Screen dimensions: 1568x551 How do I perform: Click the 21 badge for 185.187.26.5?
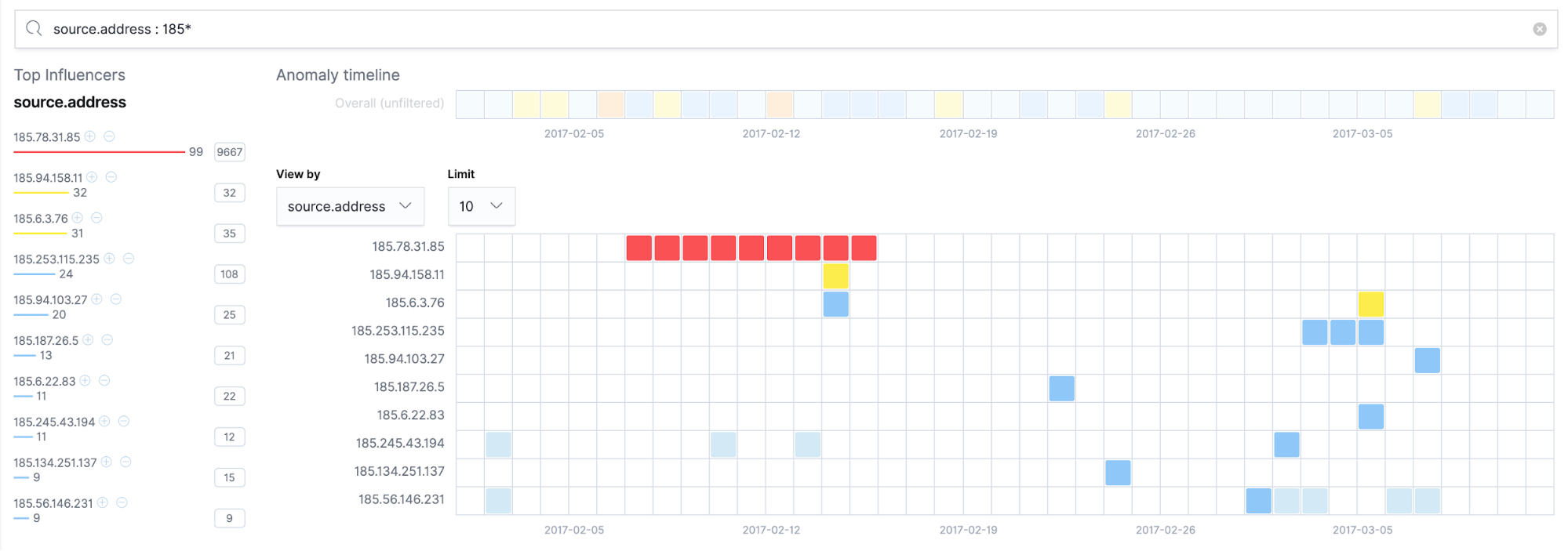[x=230, y=356]
